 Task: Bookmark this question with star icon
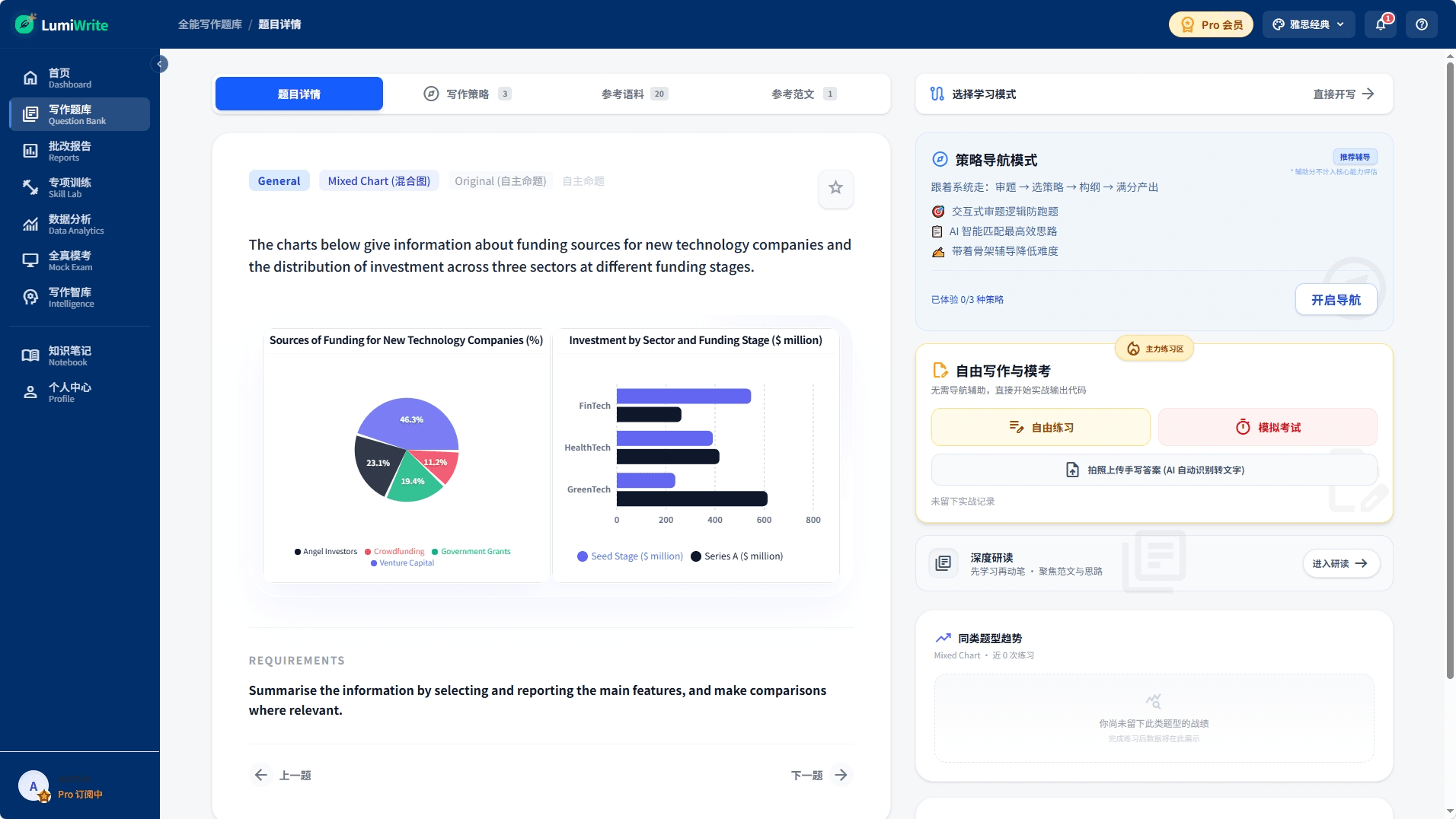835,187
